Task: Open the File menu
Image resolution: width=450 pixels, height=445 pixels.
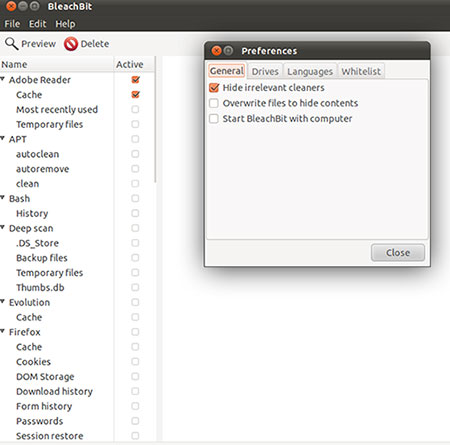Action: 12,24
